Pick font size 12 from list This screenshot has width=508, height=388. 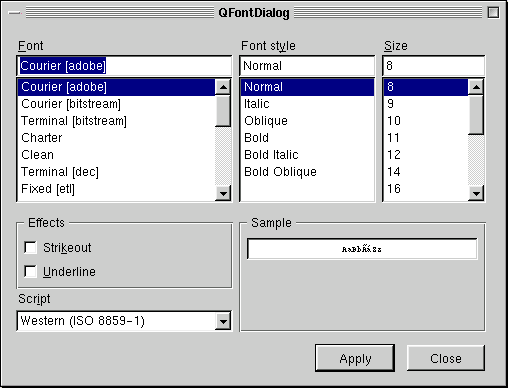[x=426, y=155]
